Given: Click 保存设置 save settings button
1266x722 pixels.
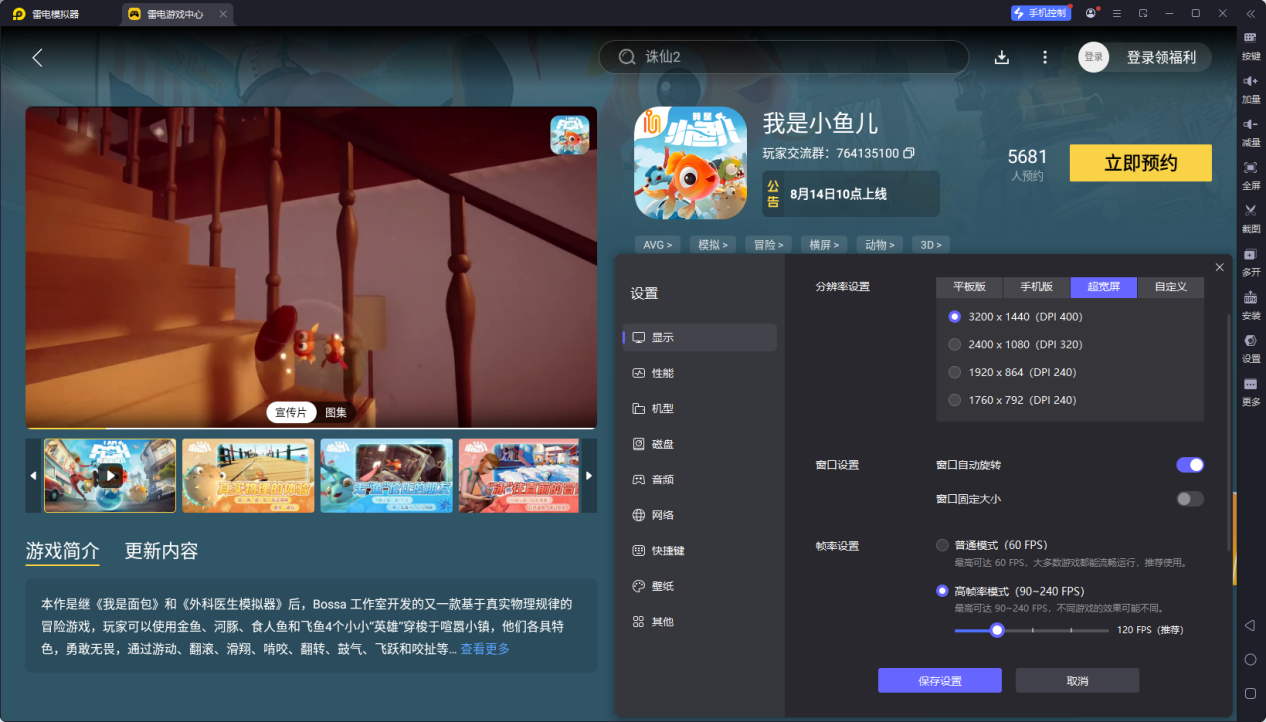Looking at the screenshot, I should 940,681.
